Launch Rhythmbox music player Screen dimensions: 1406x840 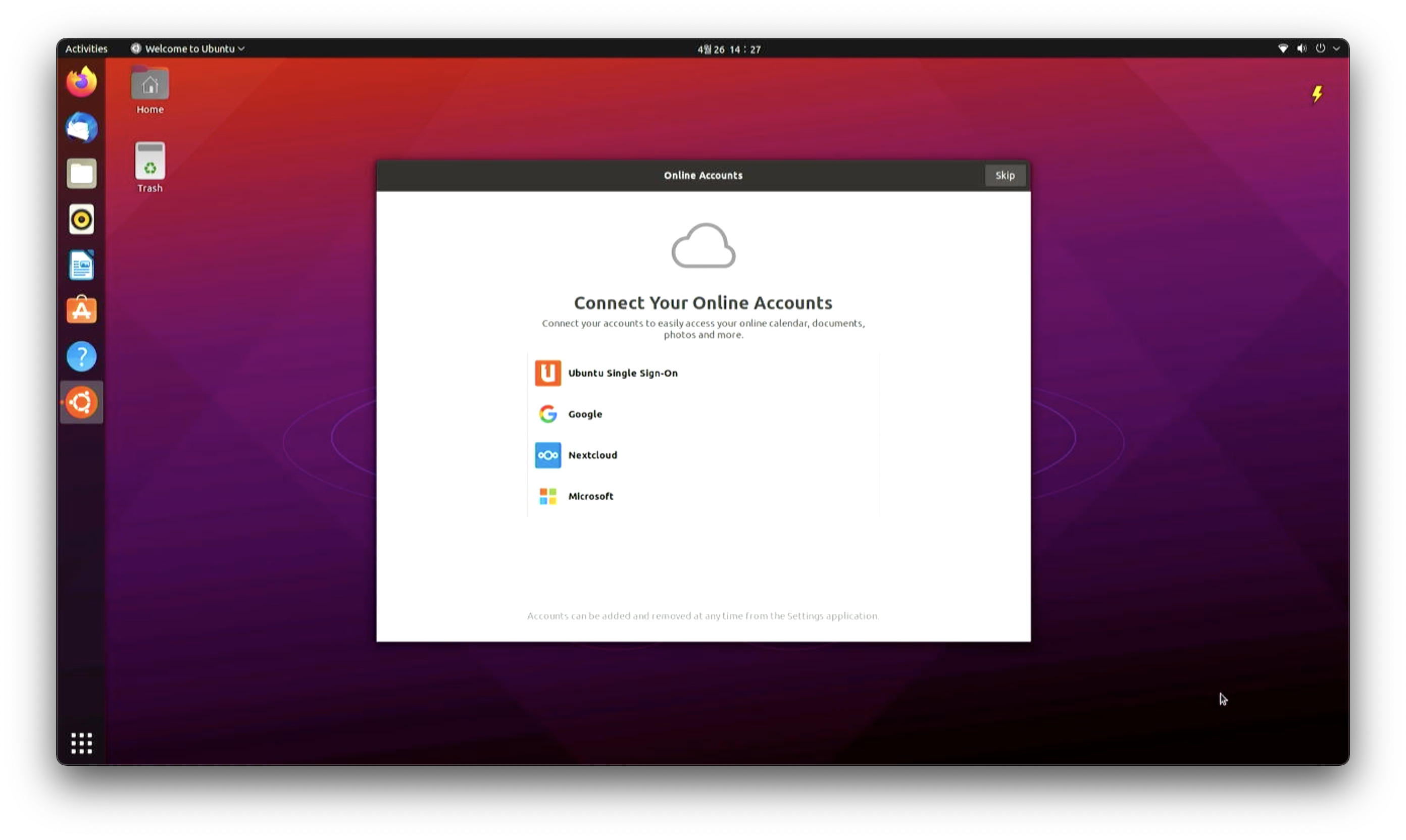(x=81, y=220)
